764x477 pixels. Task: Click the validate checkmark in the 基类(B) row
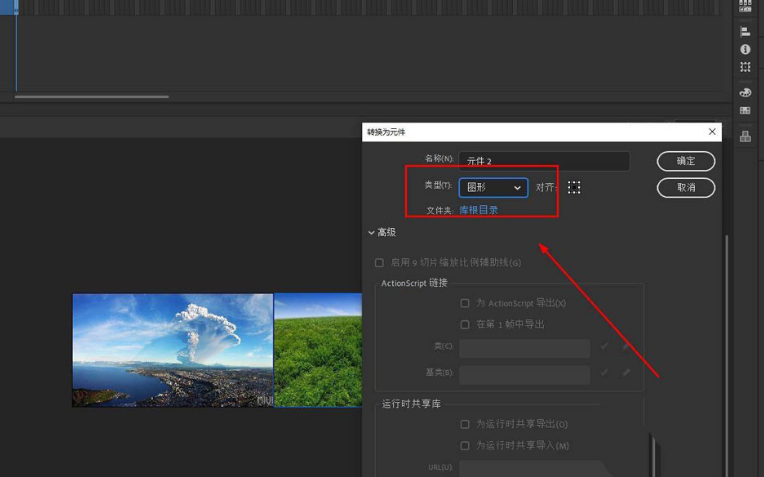(x=604, y=373)
